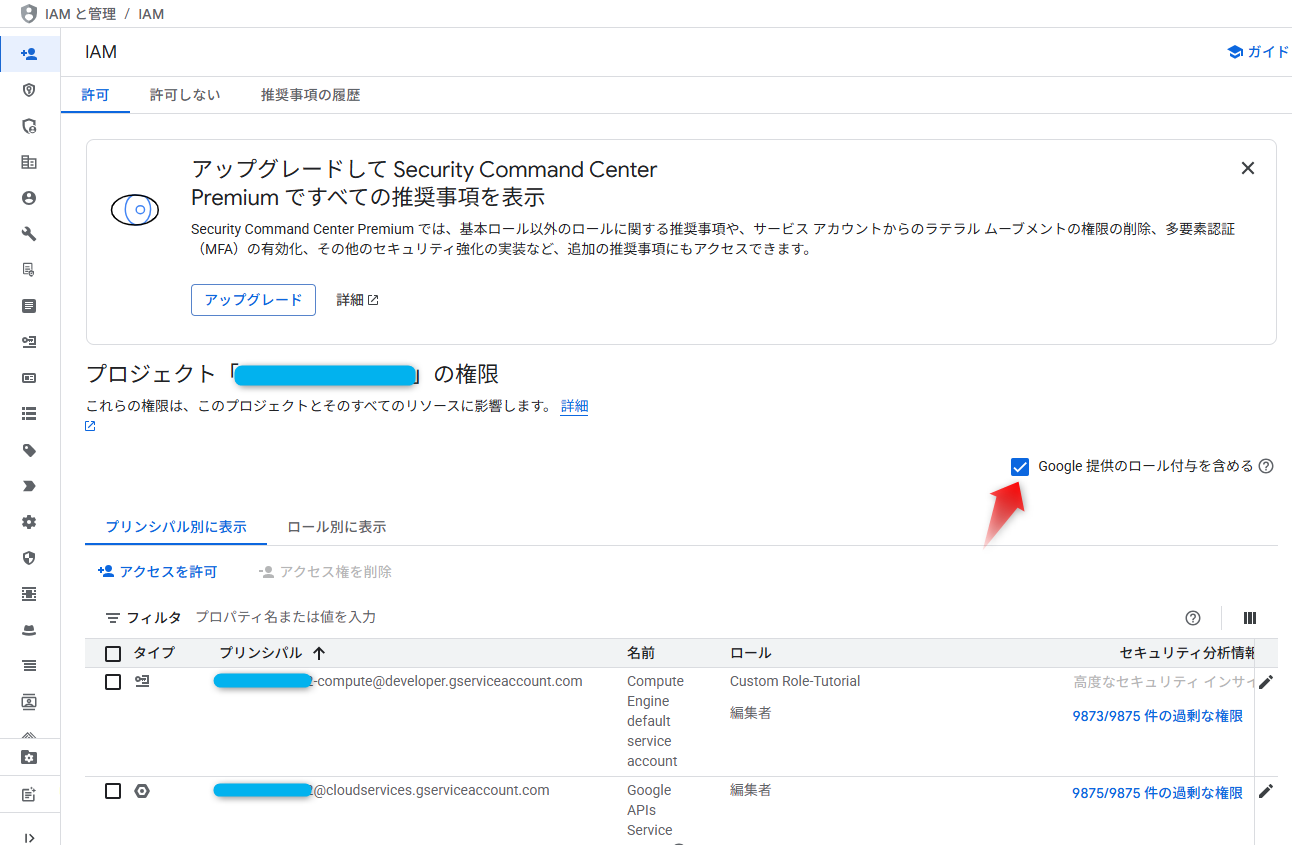Select the プリンシパル別に表示 tab

click(x=176, y=527)
